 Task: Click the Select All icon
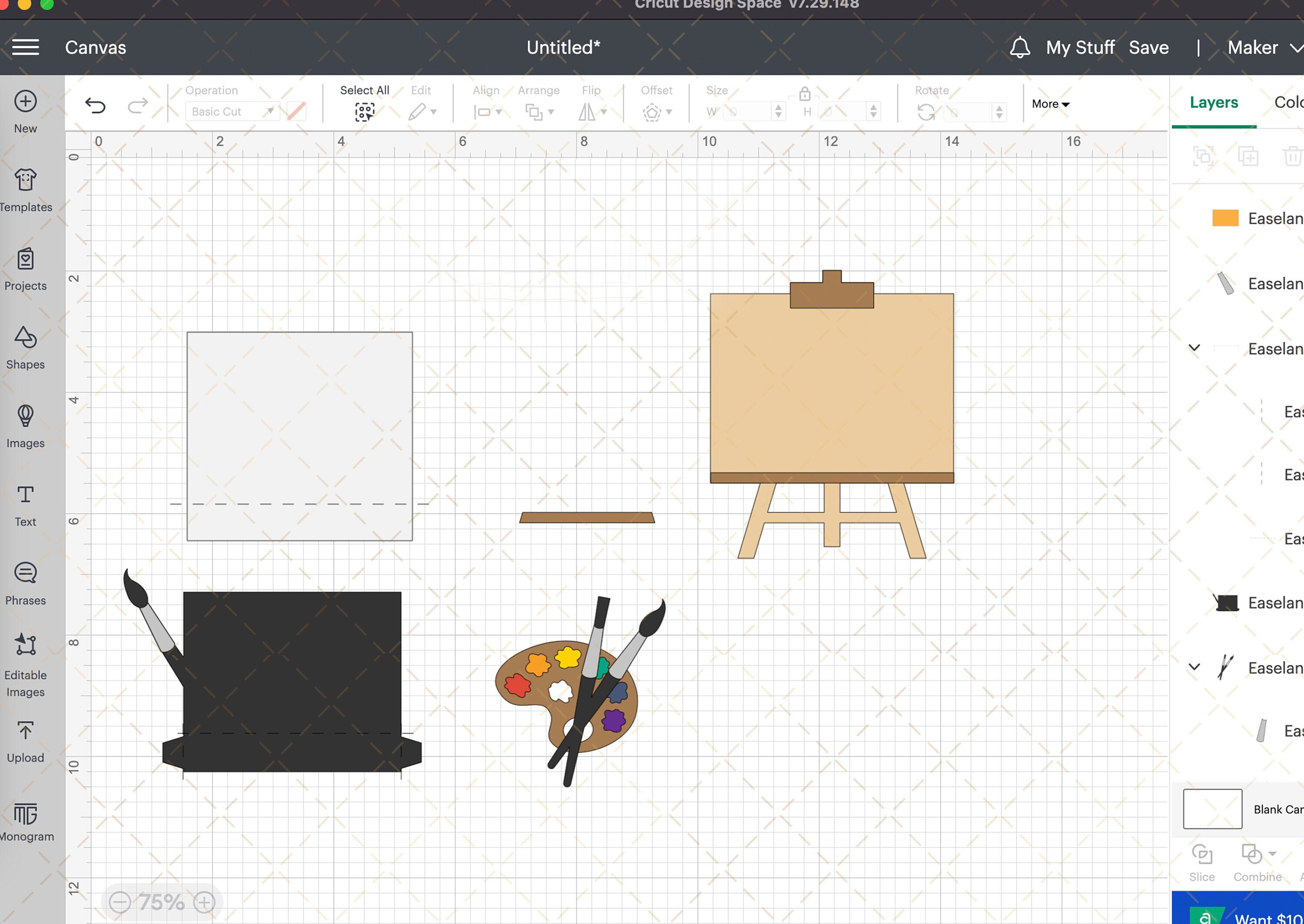pyautogui.click(x=365, y=112)
